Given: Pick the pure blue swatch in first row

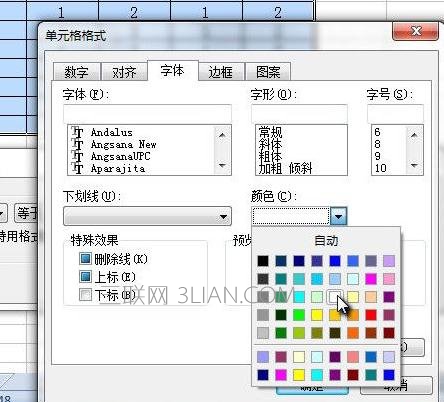Looking at the screenshot, I should [335, 261].
